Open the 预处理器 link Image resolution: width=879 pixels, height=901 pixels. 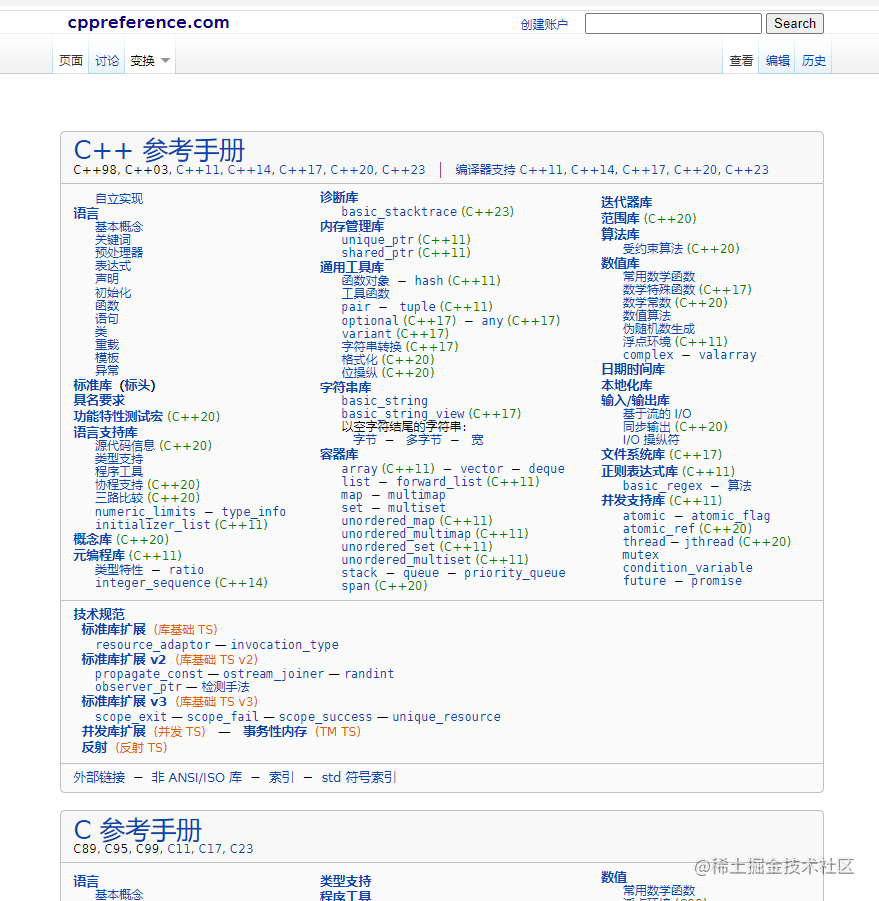coord(119,252)
